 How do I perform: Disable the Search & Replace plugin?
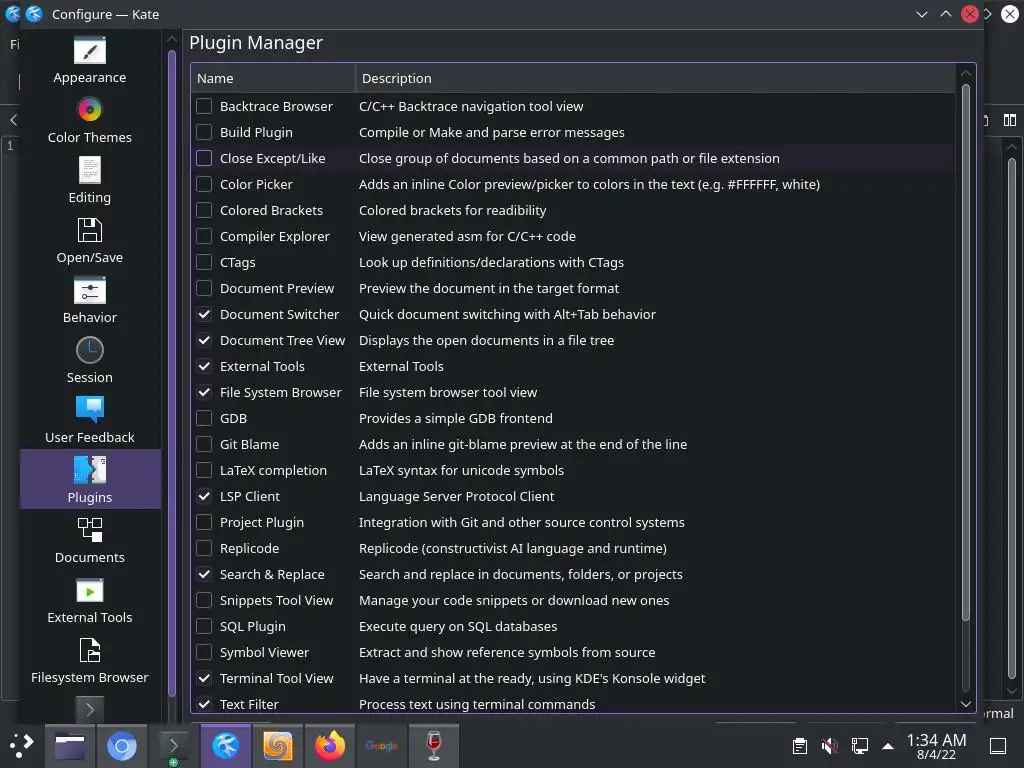pos(204,574)
